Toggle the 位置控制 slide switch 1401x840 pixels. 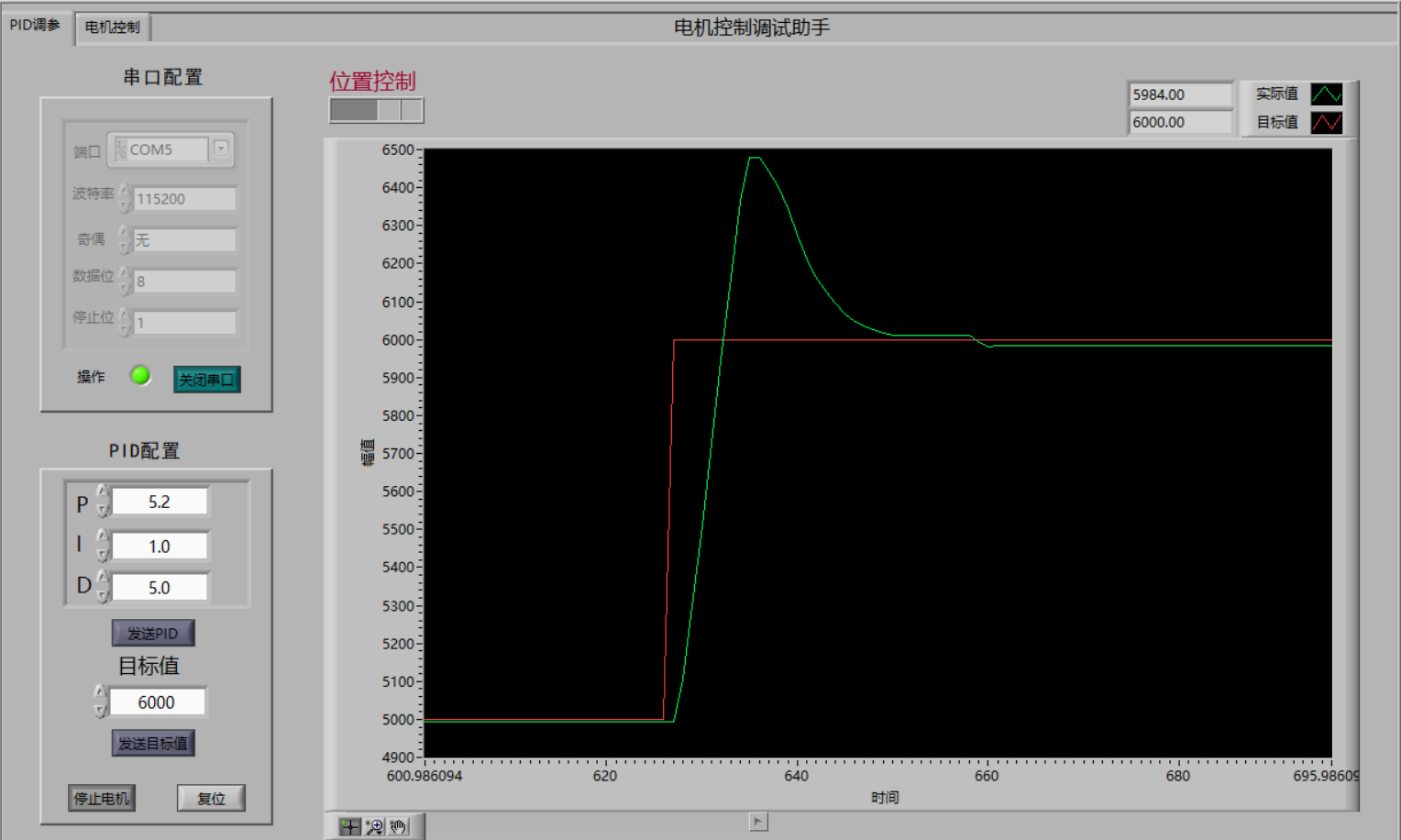[x=376, y=110]
